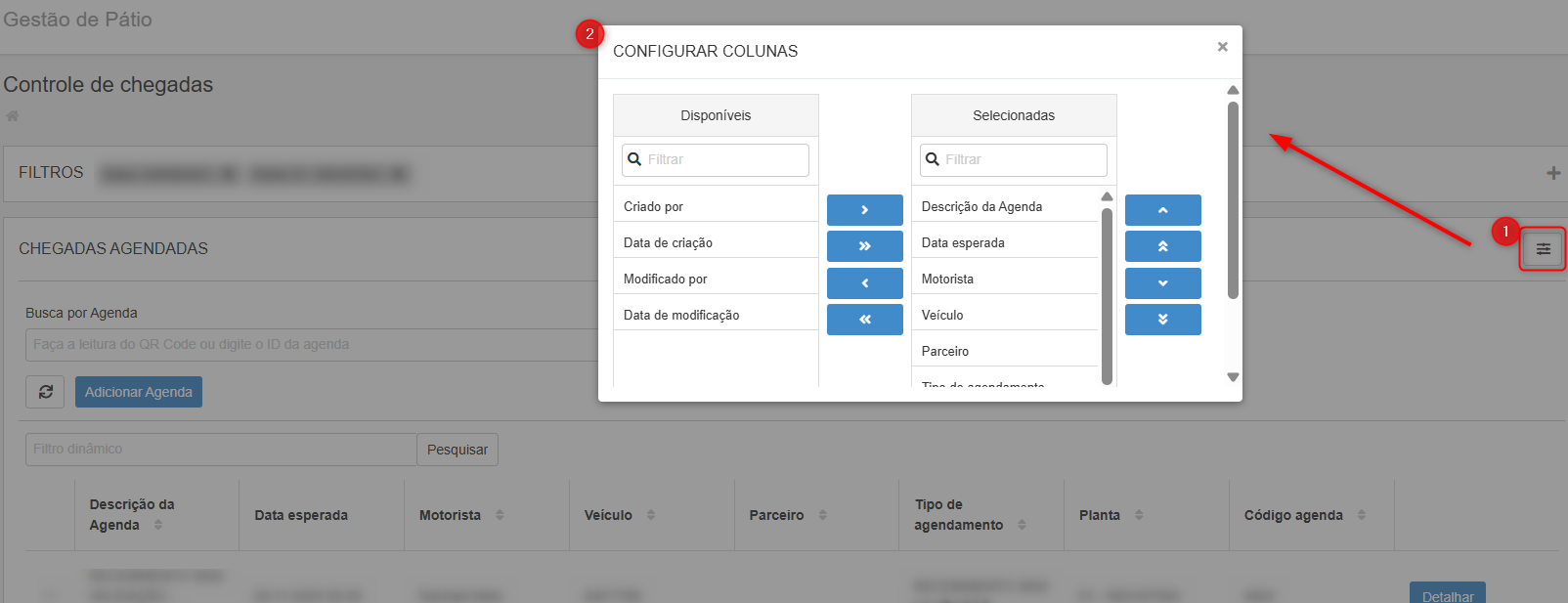This screenshot has height=603, width=1568.
Task: Focus the Disponíveis Filtrar search field
Action: pyautogui.click(x=723, y=159)
